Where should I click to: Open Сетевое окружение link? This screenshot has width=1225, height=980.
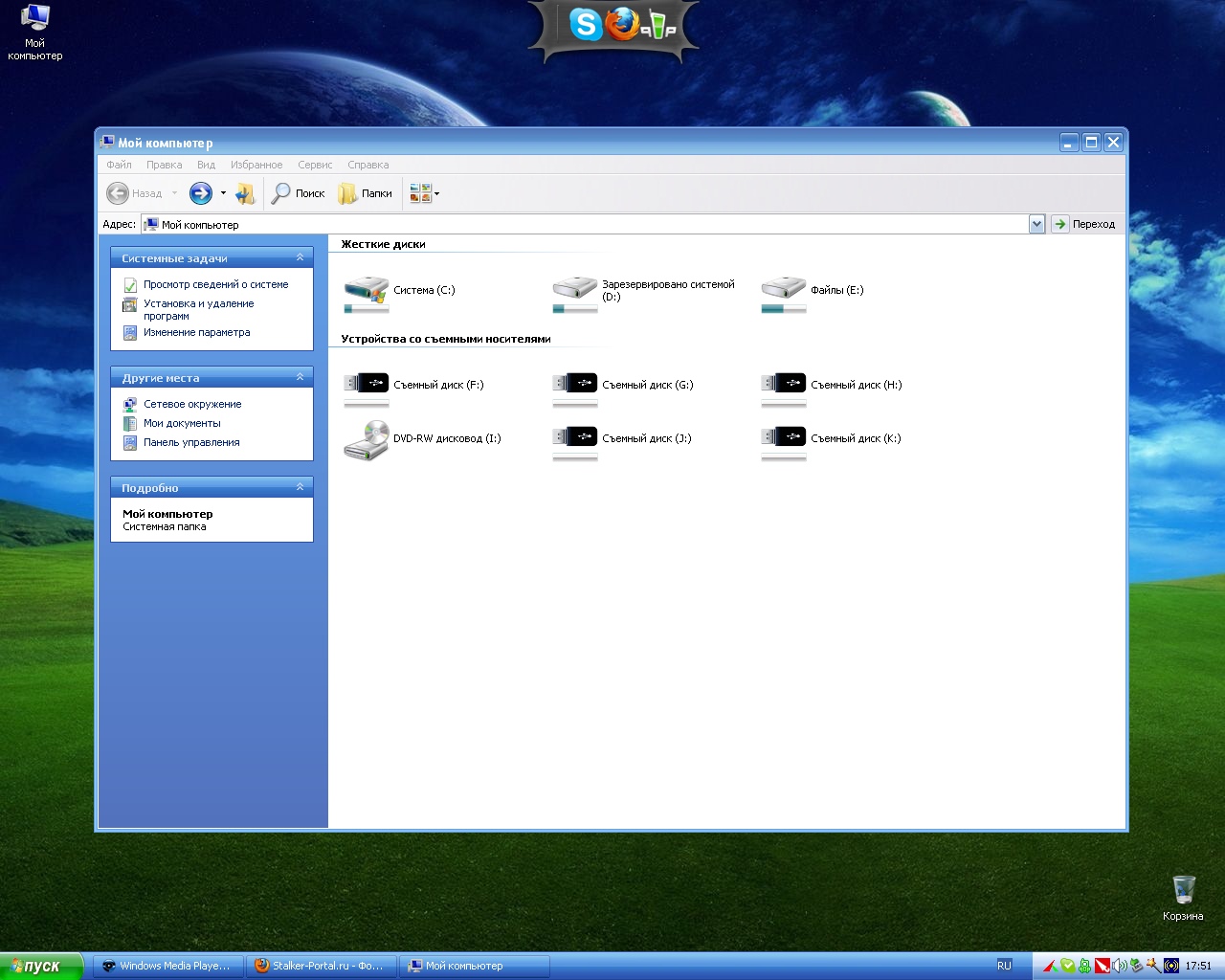pos(192,404)
